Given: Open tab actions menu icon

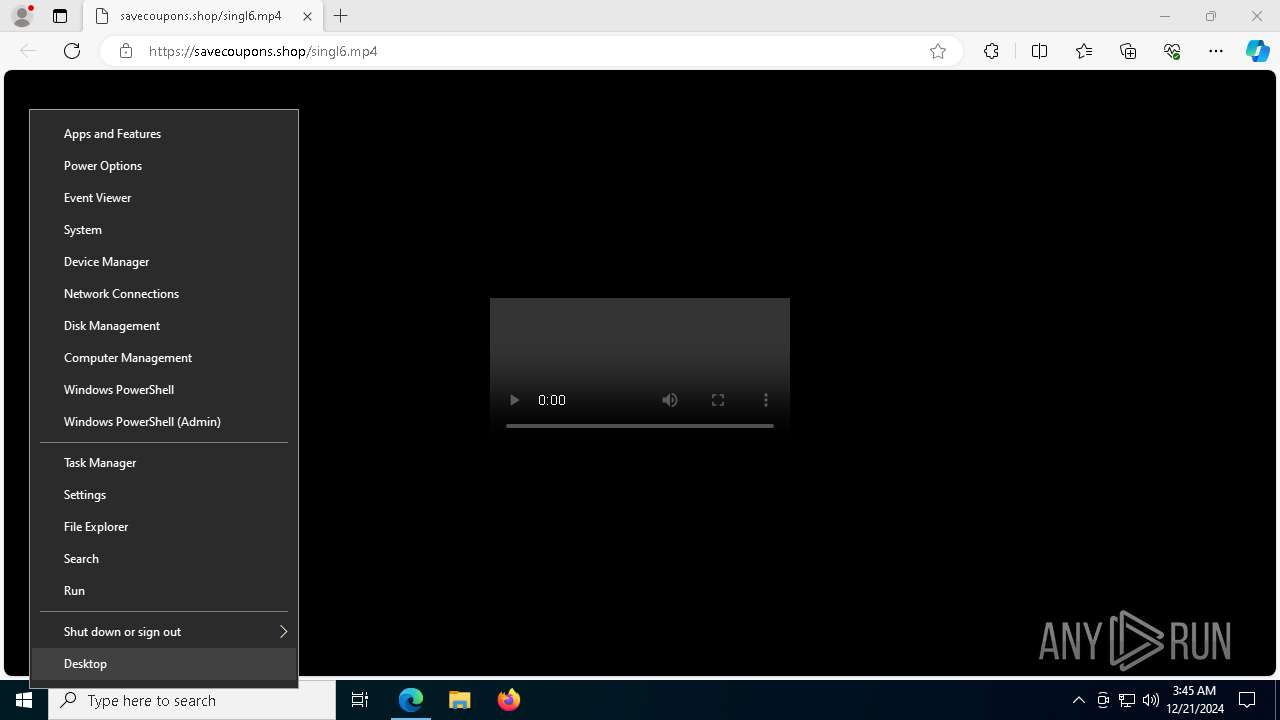Looking at the screenshot, I should coord(60,16).
